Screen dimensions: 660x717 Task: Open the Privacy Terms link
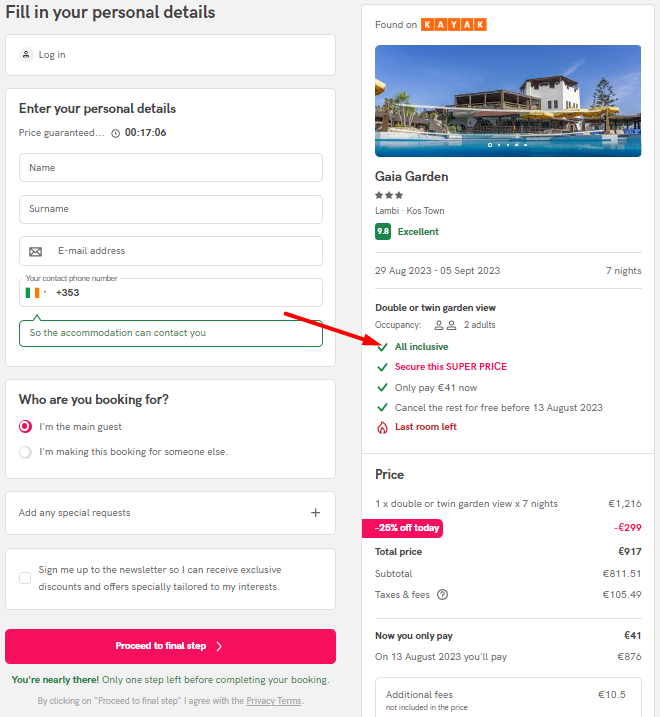point(274,701)
